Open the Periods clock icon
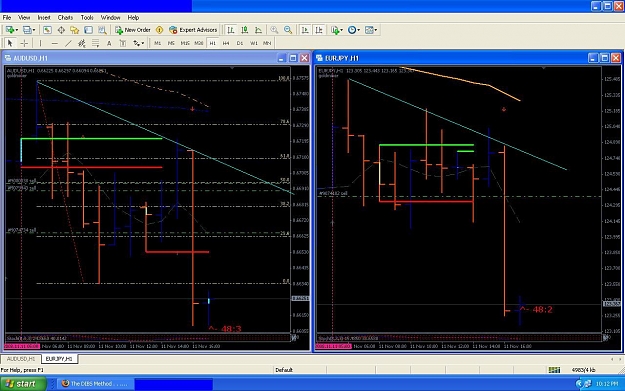 click(352, 30)
